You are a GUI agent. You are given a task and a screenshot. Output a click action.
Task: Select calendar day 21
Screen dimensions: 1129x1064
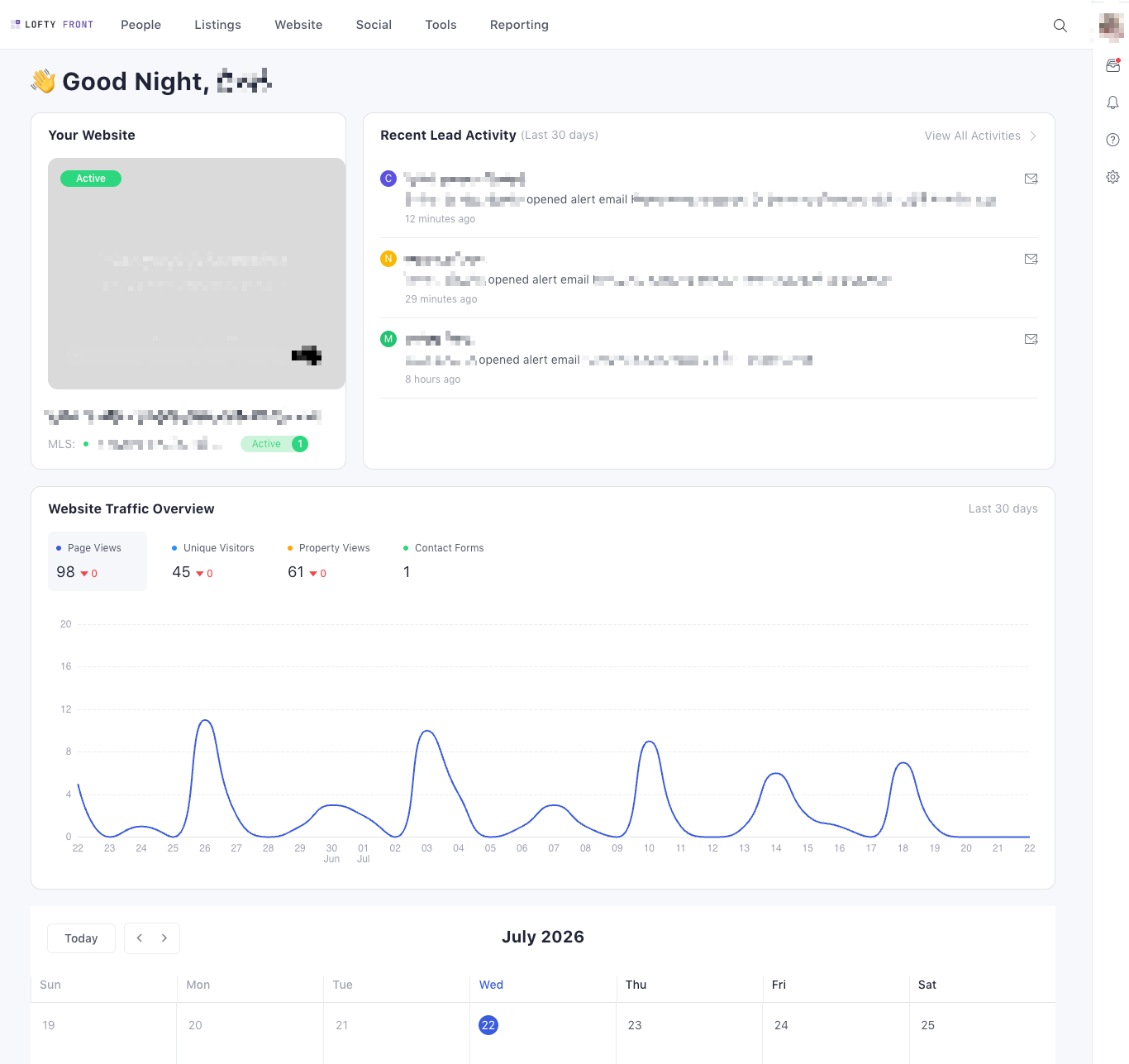(x=342, y=1025)
